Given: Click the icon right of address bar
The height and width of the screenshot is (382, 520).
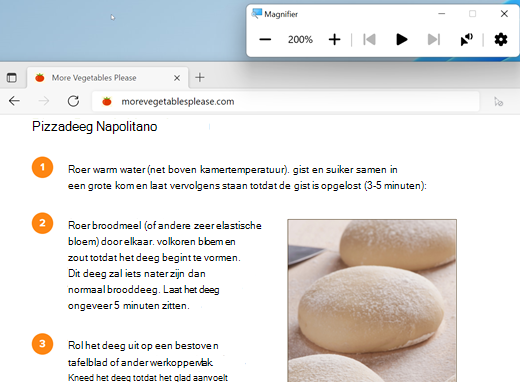Looking at the screenshot, I should [x=499, y=101].
